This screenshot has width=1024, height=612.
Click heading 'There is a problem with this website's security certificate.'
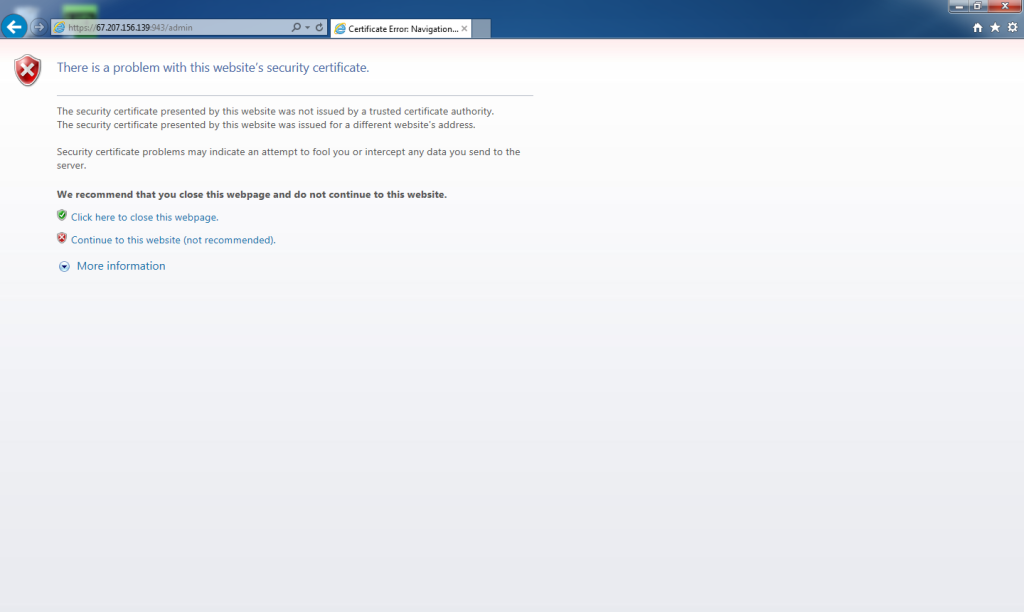(213, 67)
